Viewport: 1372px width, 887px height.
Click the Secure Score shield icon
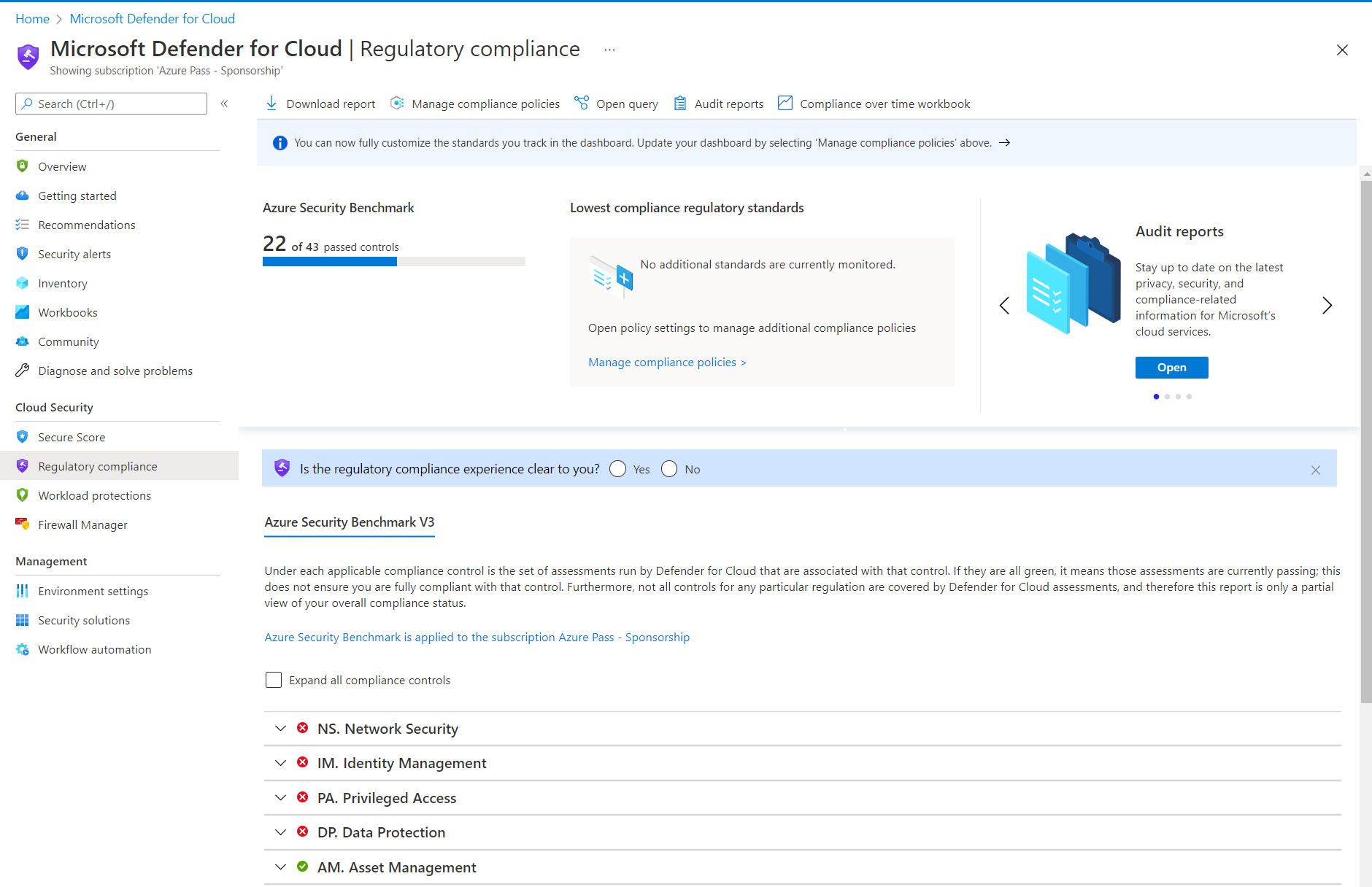(x=23, y=437)
